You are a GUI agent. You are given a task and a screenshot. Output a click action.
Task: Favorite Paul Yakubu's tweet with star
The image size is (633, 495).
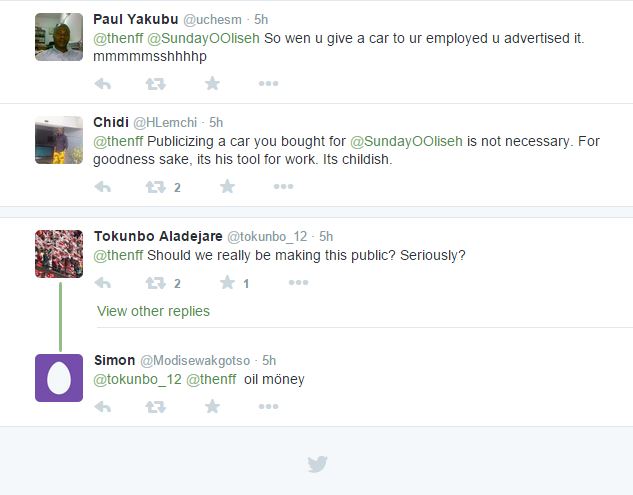pos(212,84)
